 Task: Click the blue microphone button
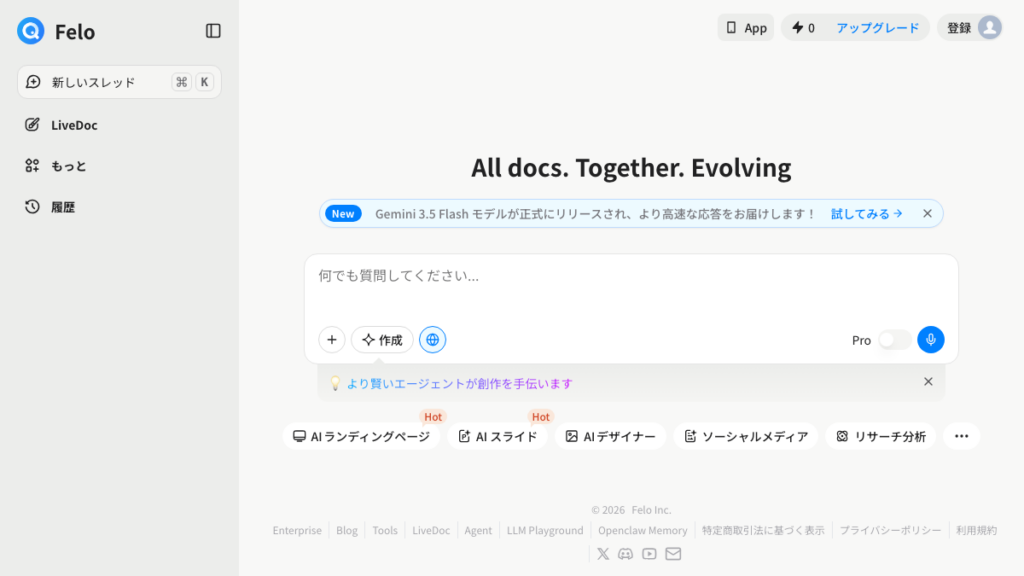coord(931,340)
